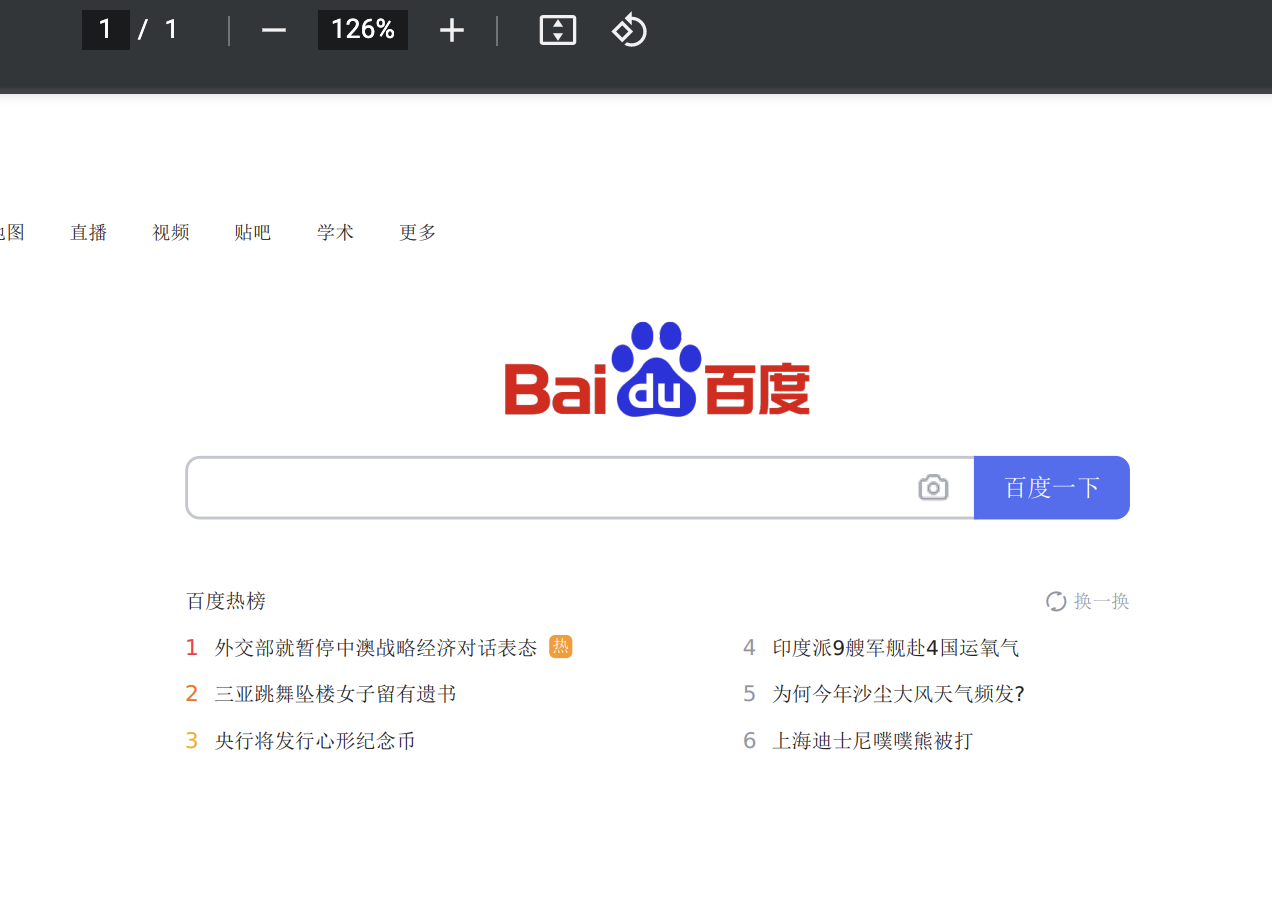Click the 直播 navigation item
Screen dimensions: 1272x912
[88, 232]
